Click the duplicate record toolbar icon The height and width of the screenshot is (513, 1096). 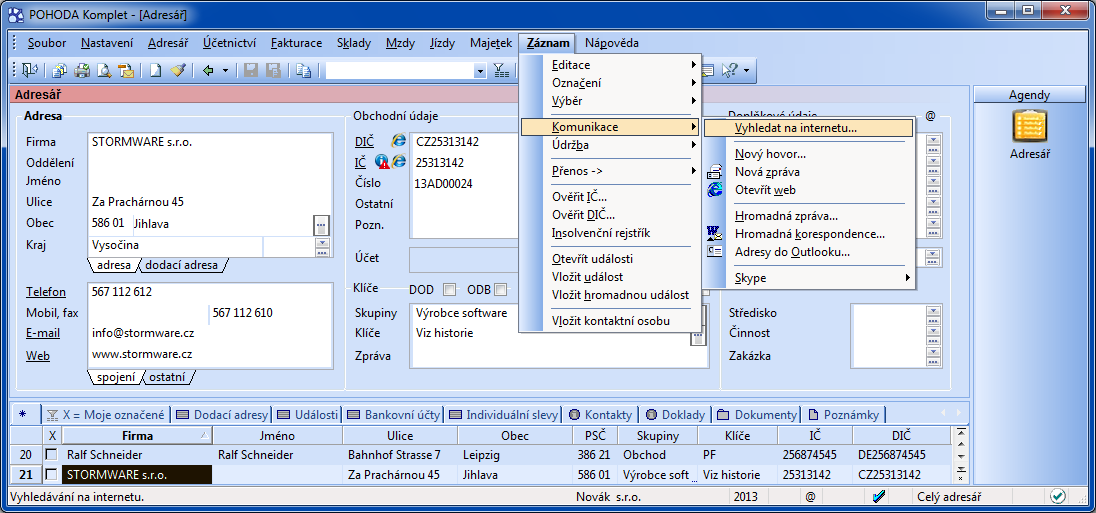tap(303, 70)
